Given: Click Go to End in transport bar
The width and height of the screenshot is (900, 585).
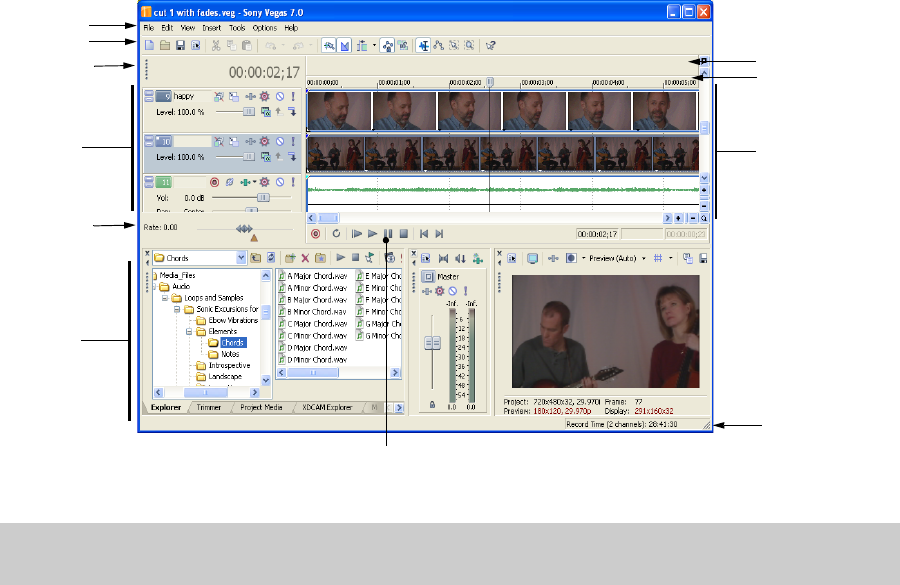Looking at the screenshot, I should pos(439,234).
